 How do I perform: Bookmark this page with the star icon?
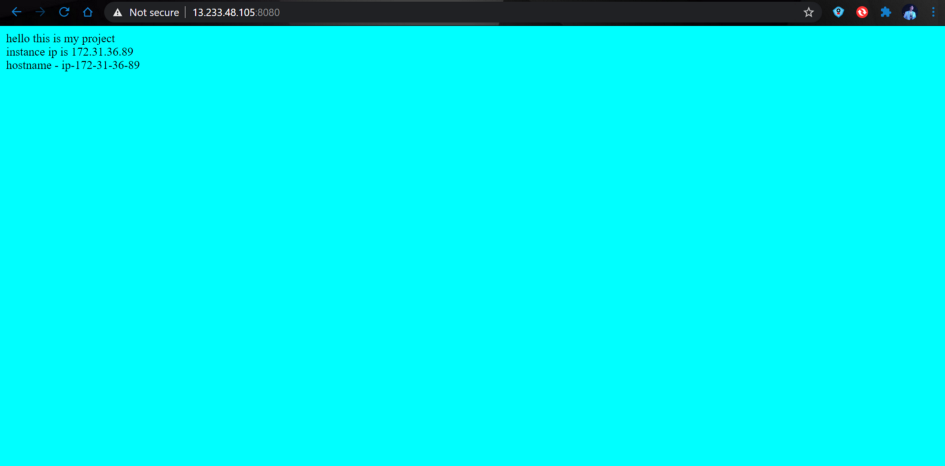click(809, 12)
